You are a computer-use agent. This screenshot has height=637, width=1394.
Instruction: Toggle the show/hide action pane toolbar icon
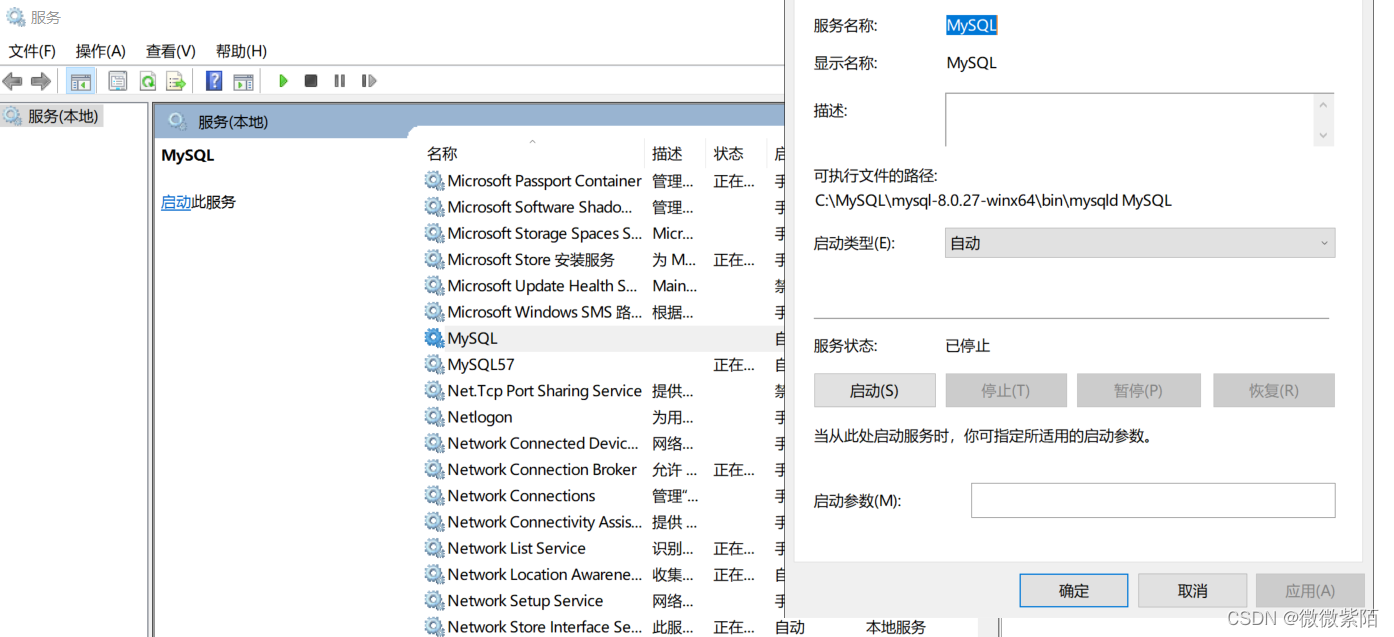243,81
